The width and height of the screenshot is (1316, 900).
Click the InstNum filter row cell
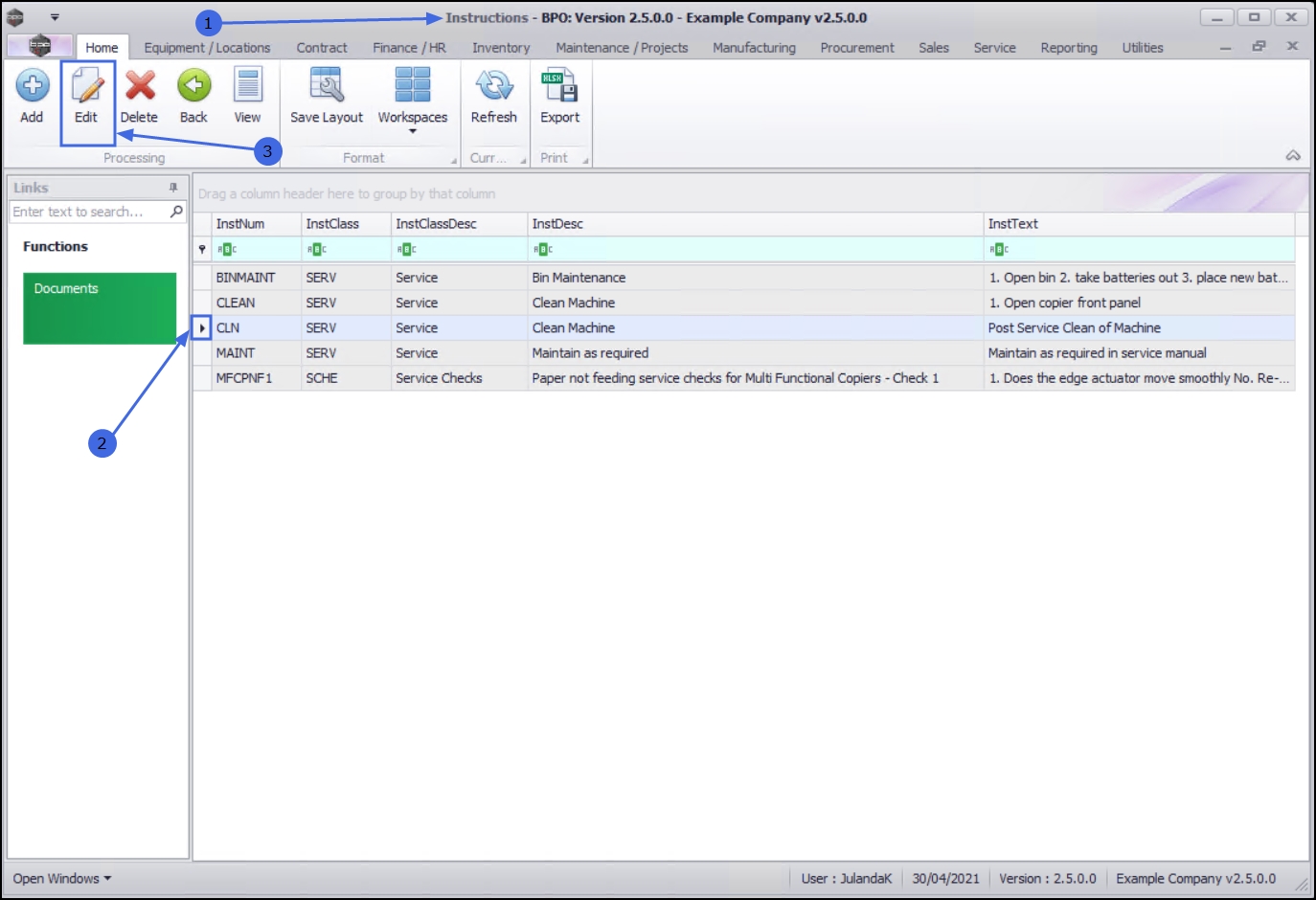pyautogui.click(x=256, y=249)
